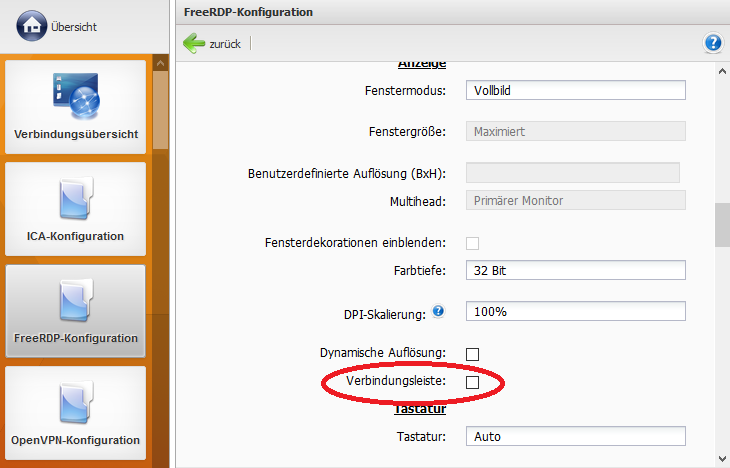Open the DPI-Skalierung dropdown showing 100%
The image size is (730, 468).
click(x=575, y=311)
